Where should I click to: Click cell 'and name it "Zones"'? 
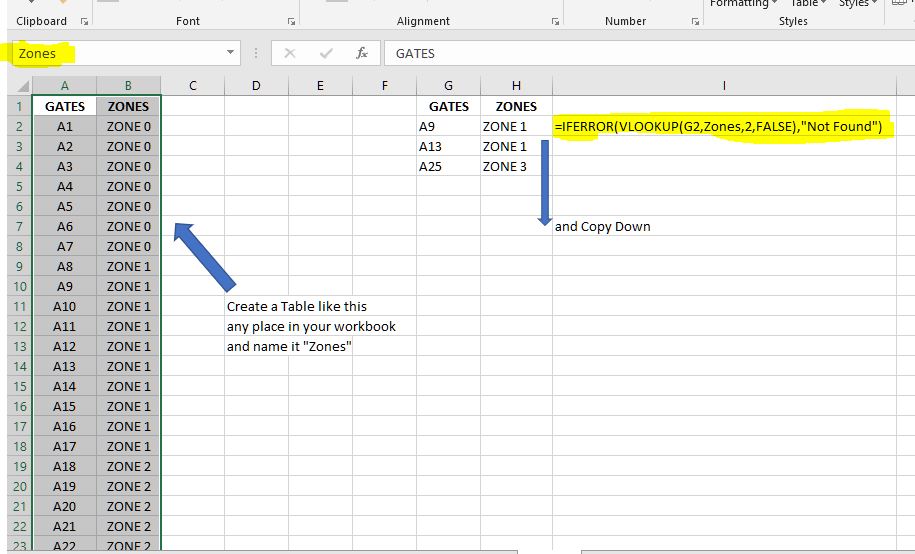(256, 346)
